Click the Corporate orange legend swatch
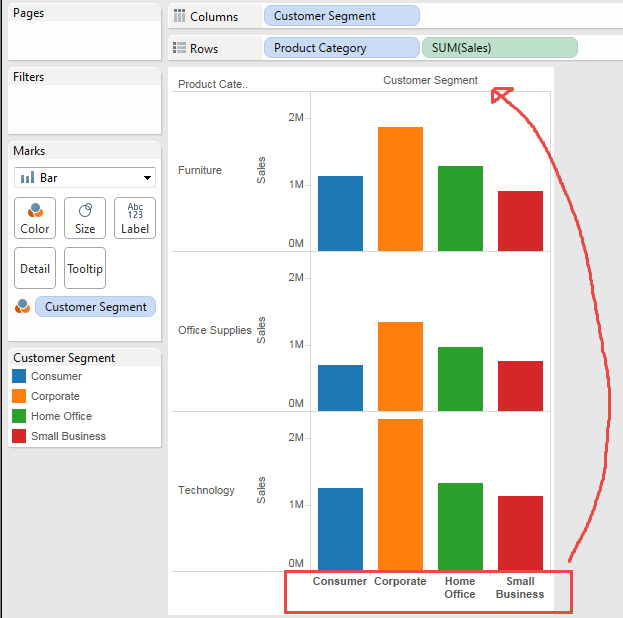The height and width of the screenshot is (618, 623). (x=19, y=396)
